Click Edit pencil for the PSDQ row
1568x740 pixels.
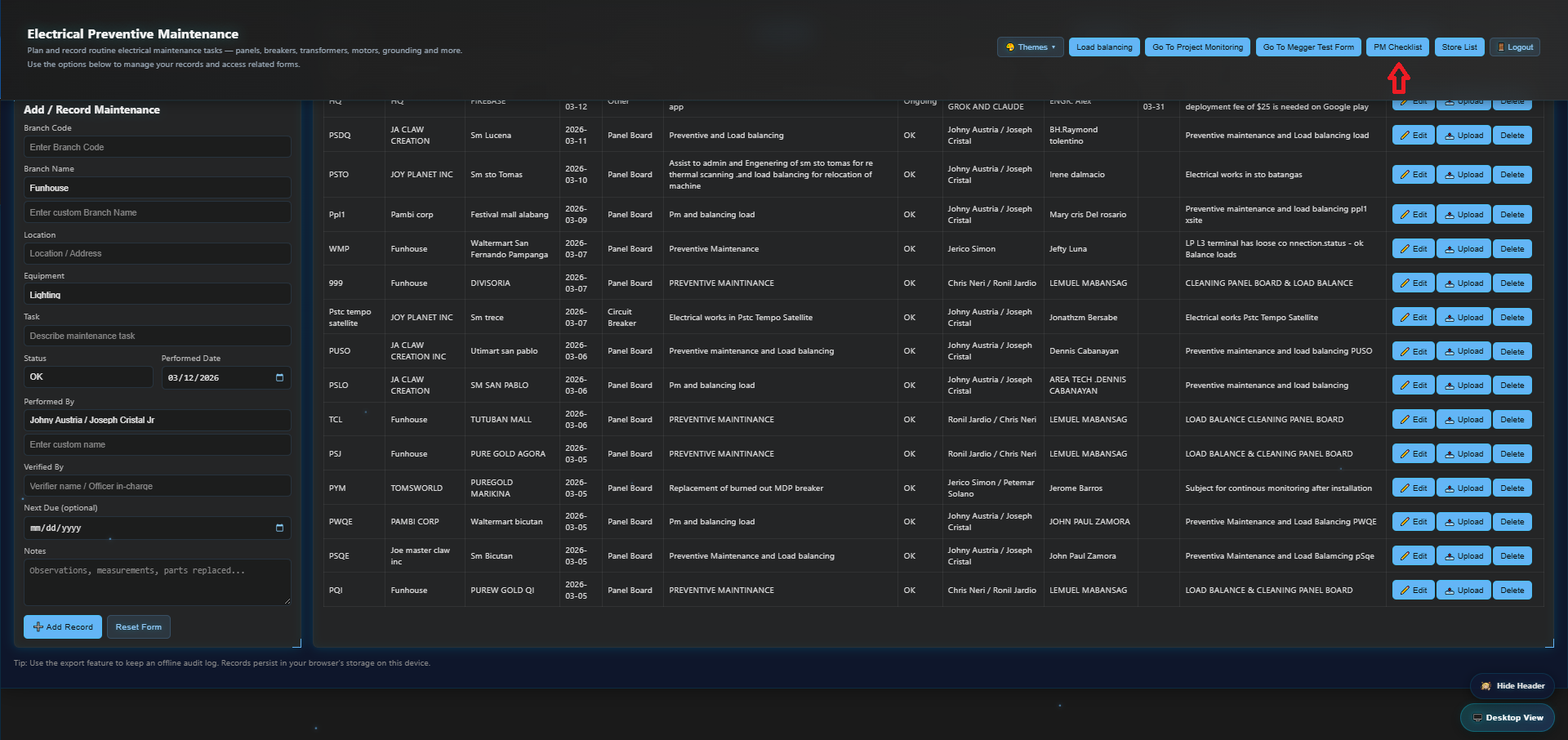pyautogui.click(x=1413, y=136)
